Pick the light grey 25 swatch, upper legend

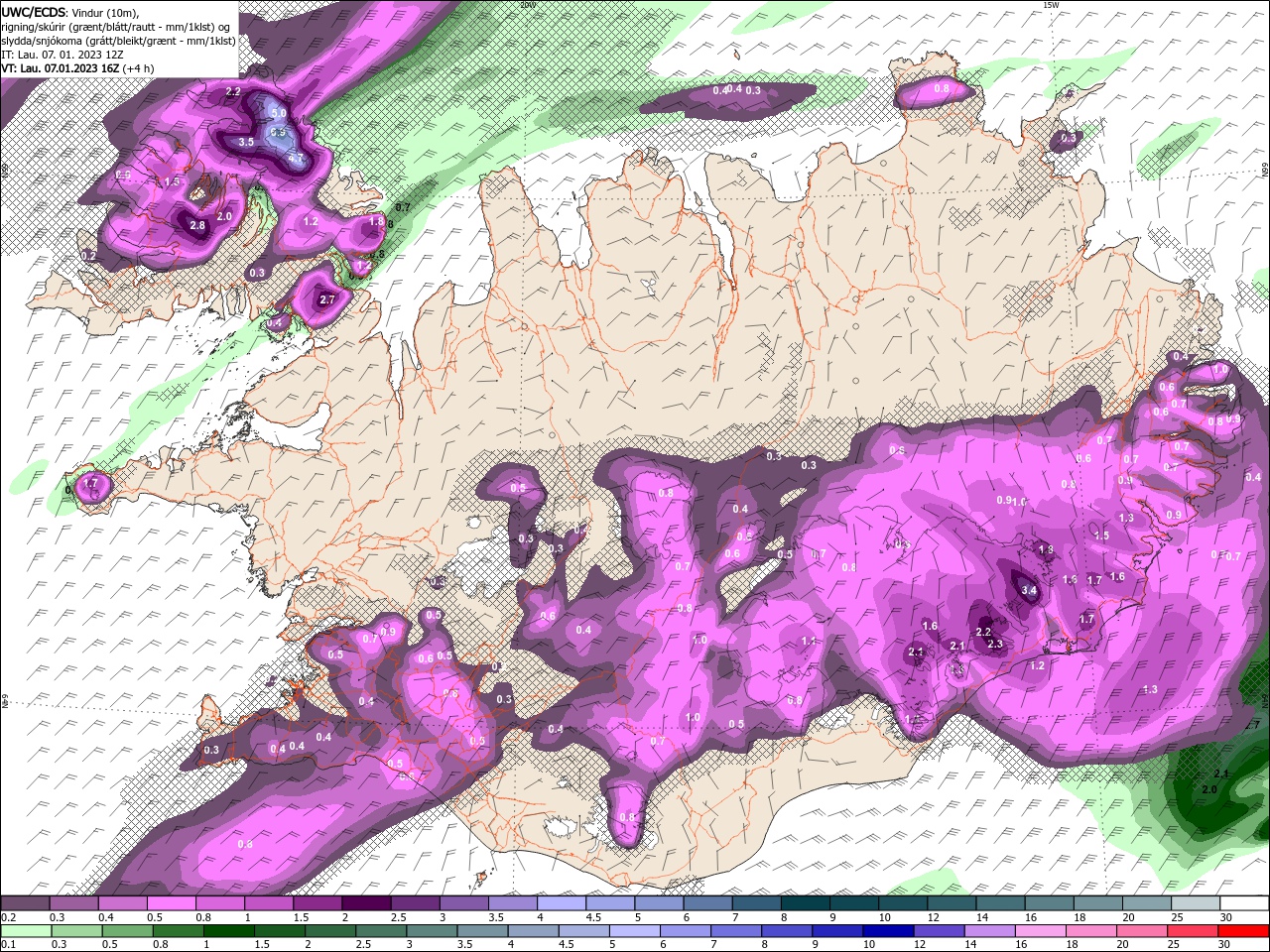(x=1196, y=903)
